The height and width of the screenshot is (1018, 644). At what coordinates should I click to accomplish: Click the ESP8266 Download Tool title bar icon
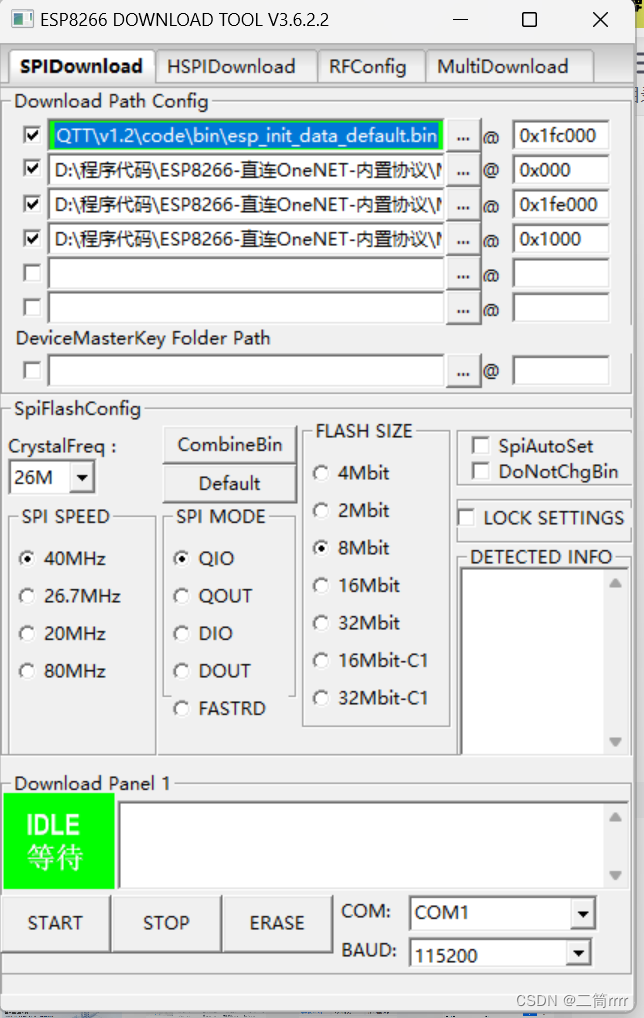pyautogui.click(x=22, y=19)
